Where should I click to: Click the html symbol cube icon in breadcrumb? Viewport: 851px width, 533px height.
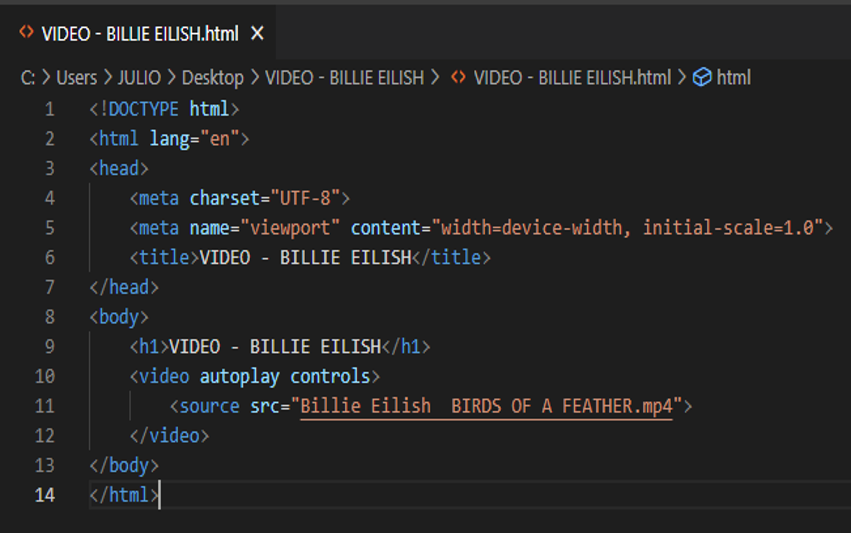702,78
